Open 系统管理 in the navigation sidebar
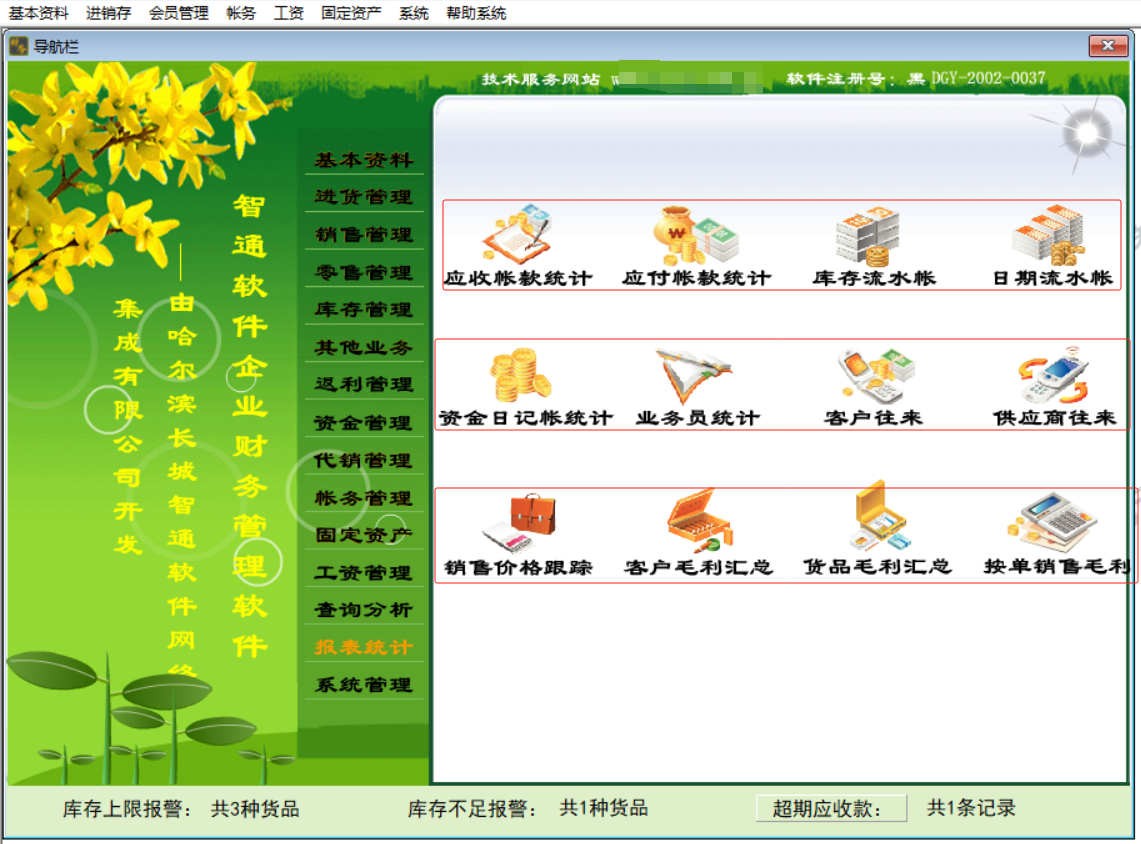 pos(364,685)
